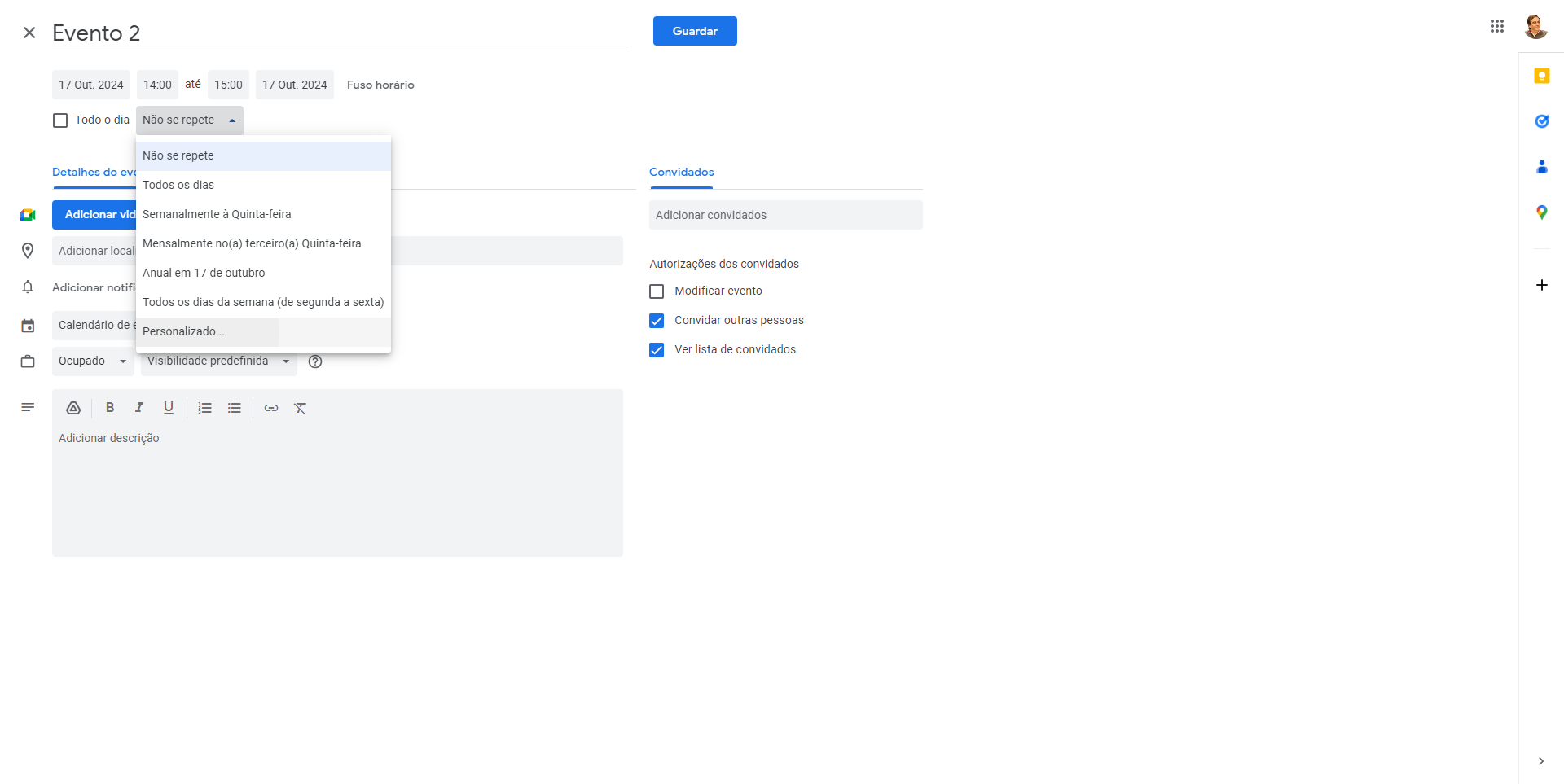The image size is (1564, 784).
Task: Select Semanalmente à Quinta-feira
Action: (x=263, y=214)
